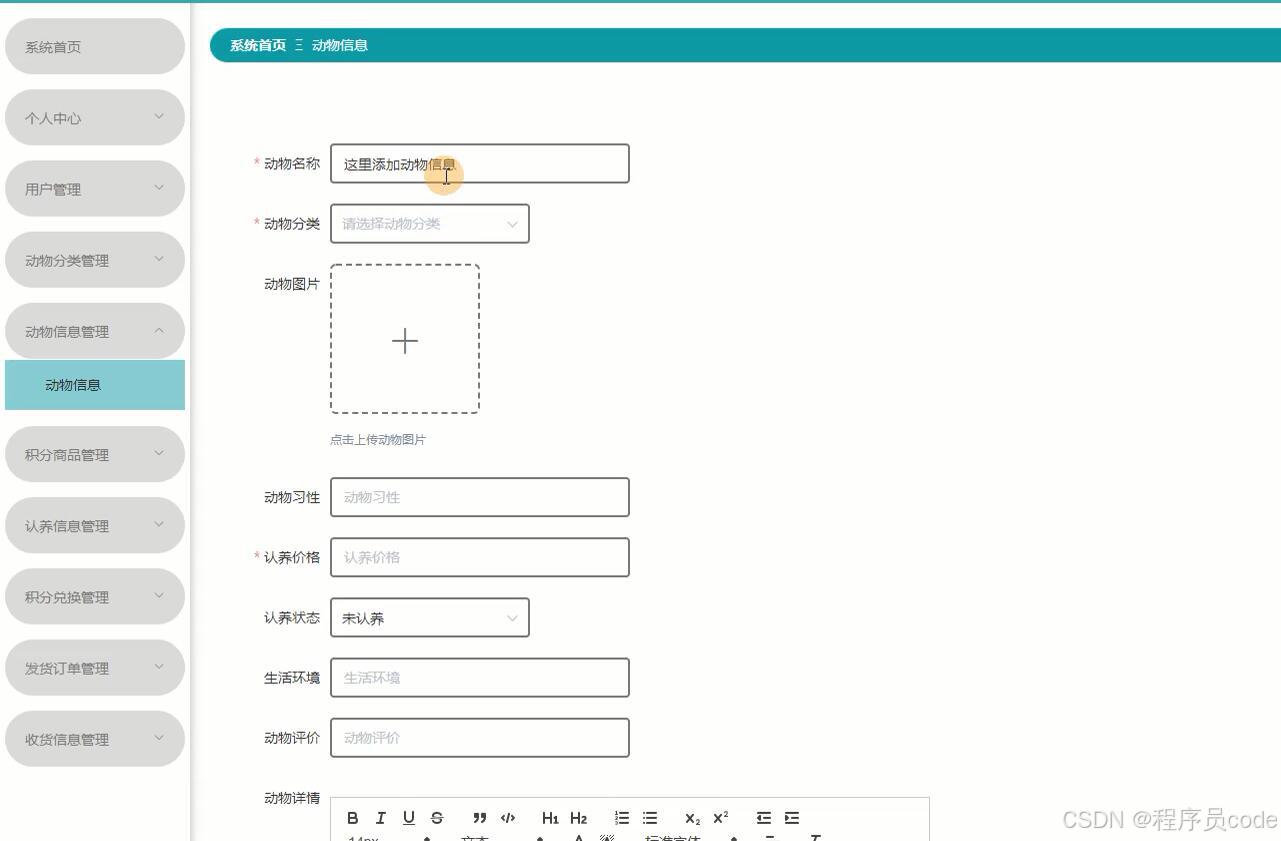Apply superscript formatting
Screen dimensions: 1281x841
point(719,817)
